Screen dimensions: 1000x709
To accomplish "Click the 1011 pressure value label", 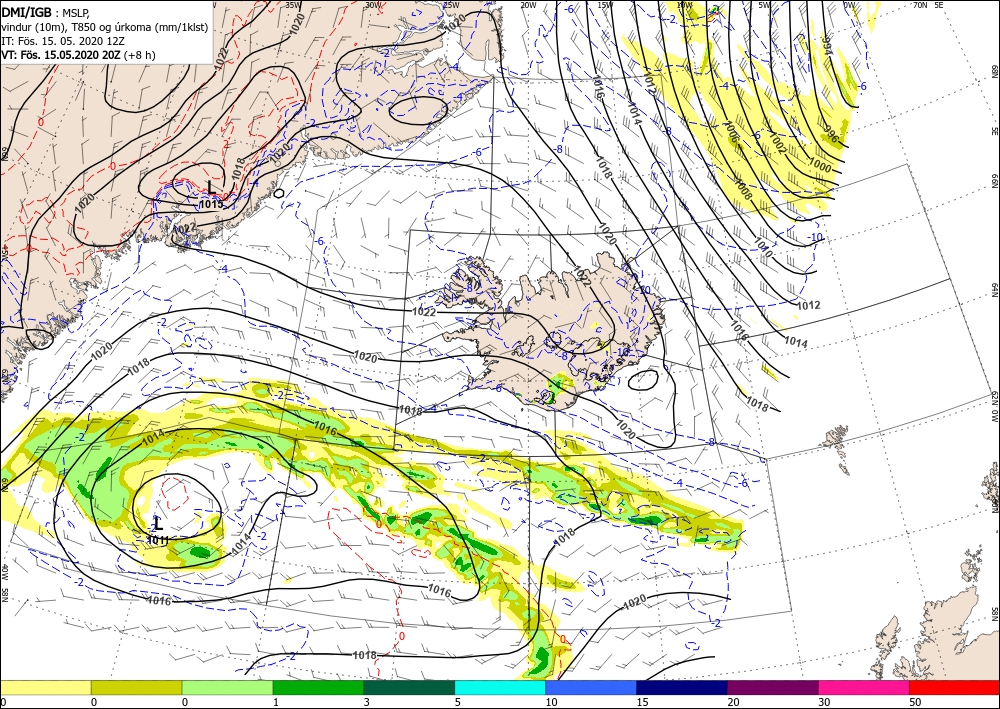I will coord(158,540).
